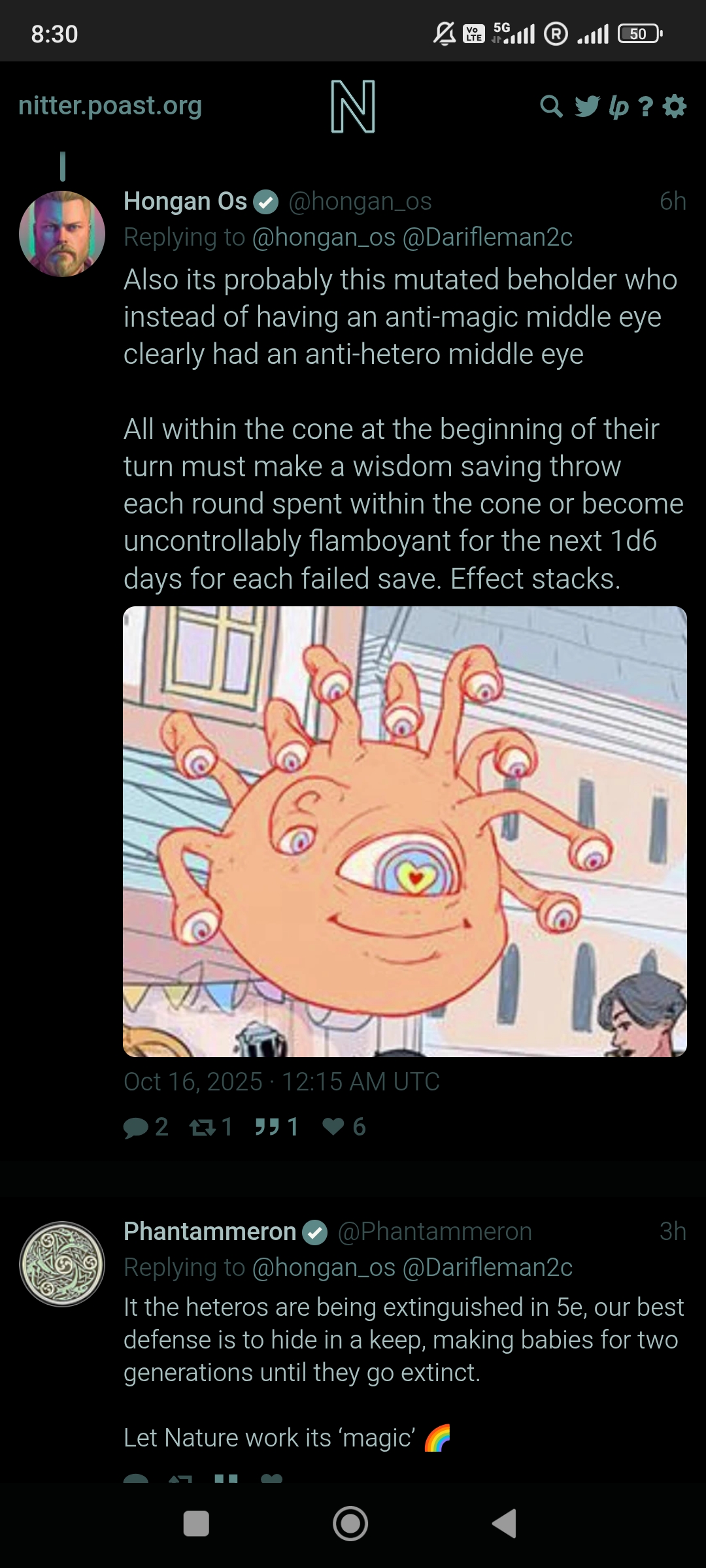Open nitter.poast.org site title link
Viewport: 706px width, 1568px height.
[x=110, y=105]
